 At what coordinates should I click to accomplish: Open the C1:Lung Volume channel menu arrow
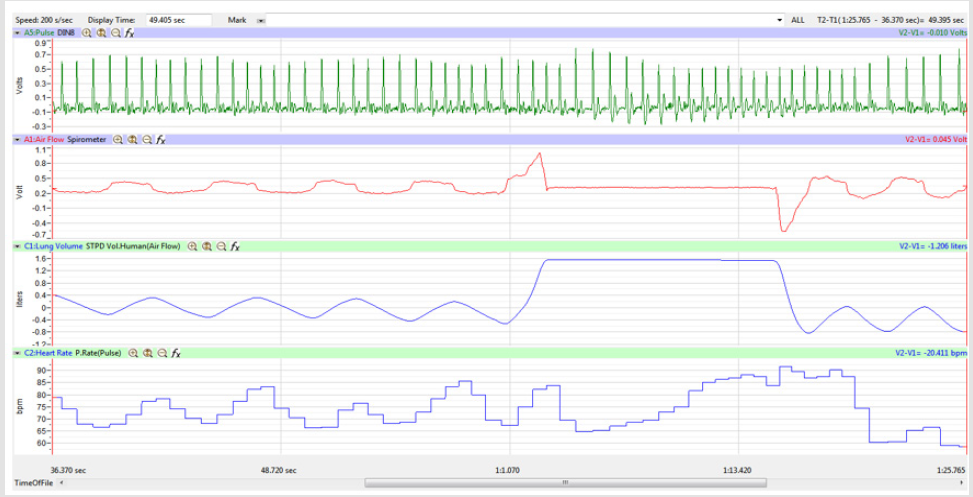pos(17,246)
